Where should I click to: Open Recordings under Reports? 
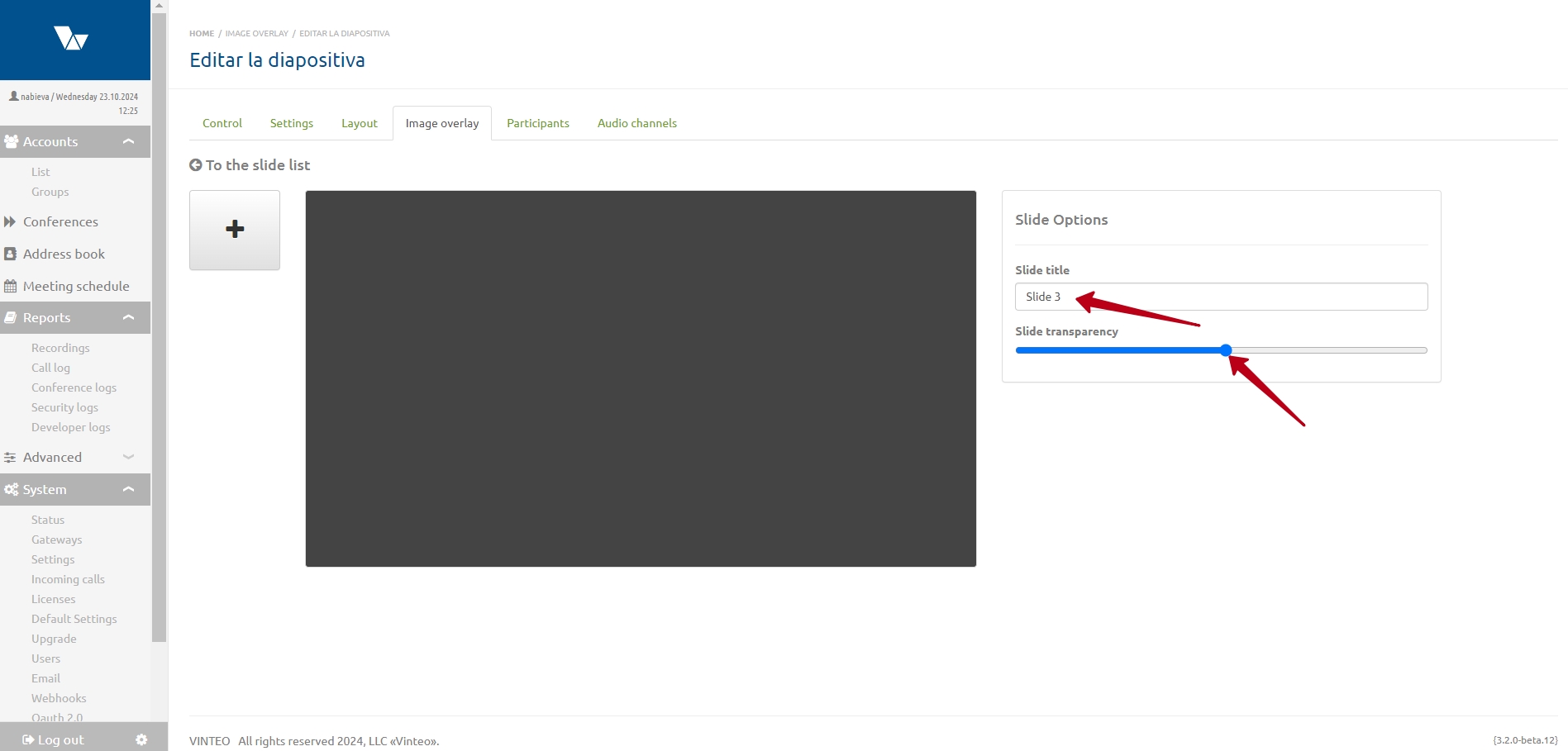click(60, 348)
